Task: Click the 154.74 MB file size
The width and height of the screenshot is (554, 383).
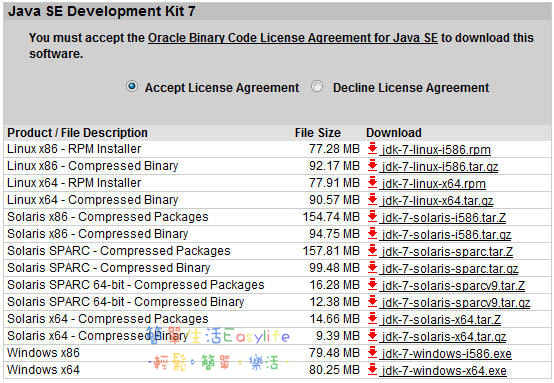Action: click(x=331, y=217)
